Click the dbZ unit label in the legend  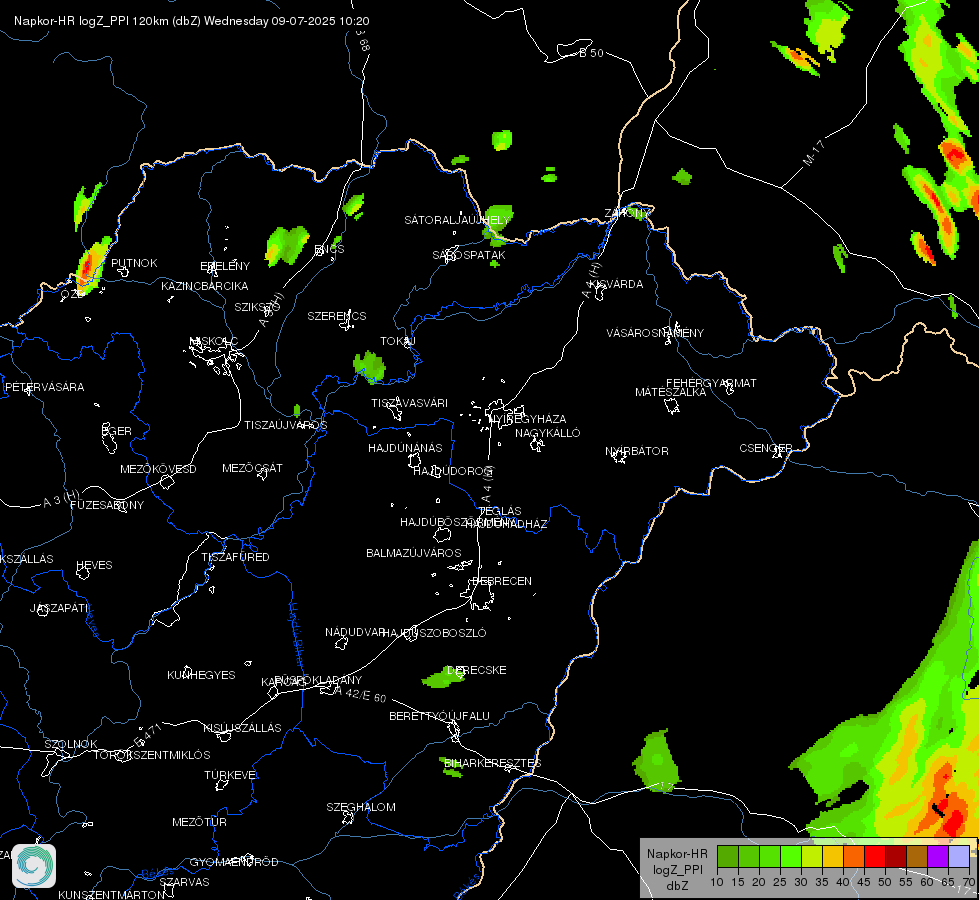point(677,886)
